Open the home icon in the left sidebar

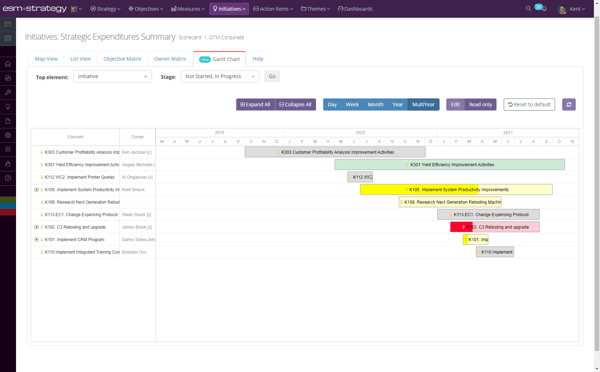click(8, 64)
